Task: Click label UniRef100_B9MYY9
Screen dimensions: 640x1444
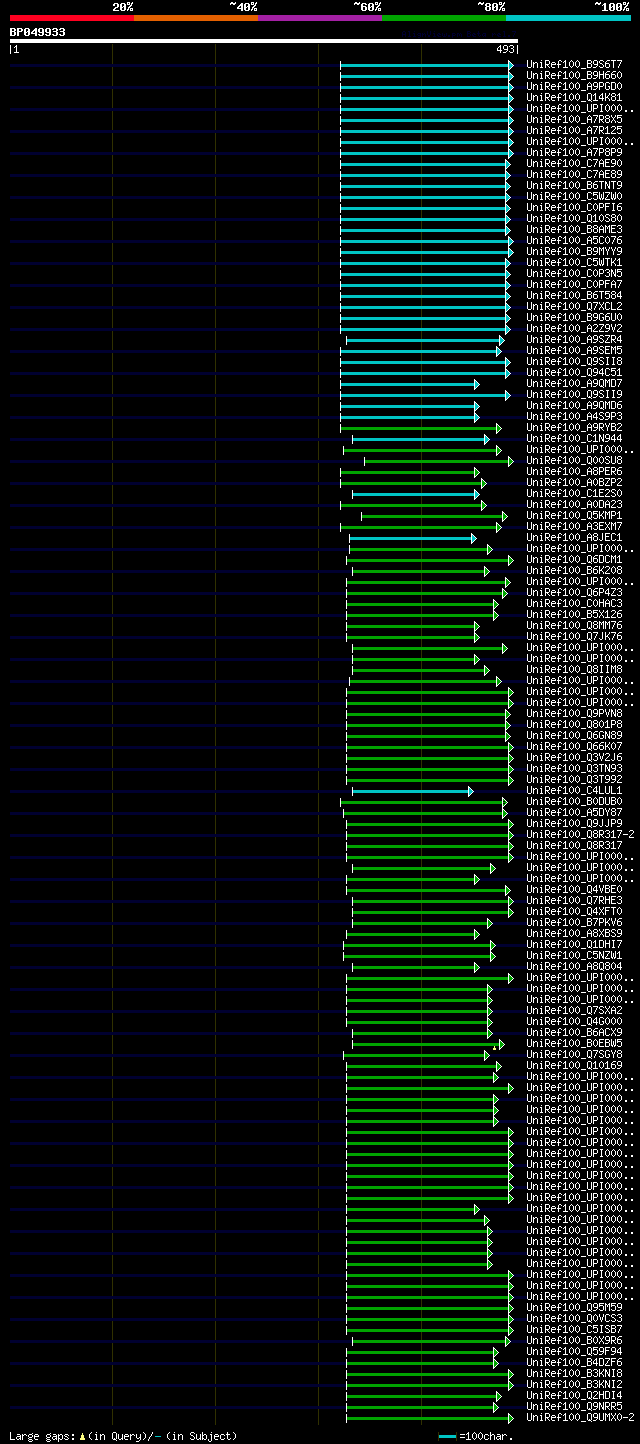Action: tap(574, 251)
